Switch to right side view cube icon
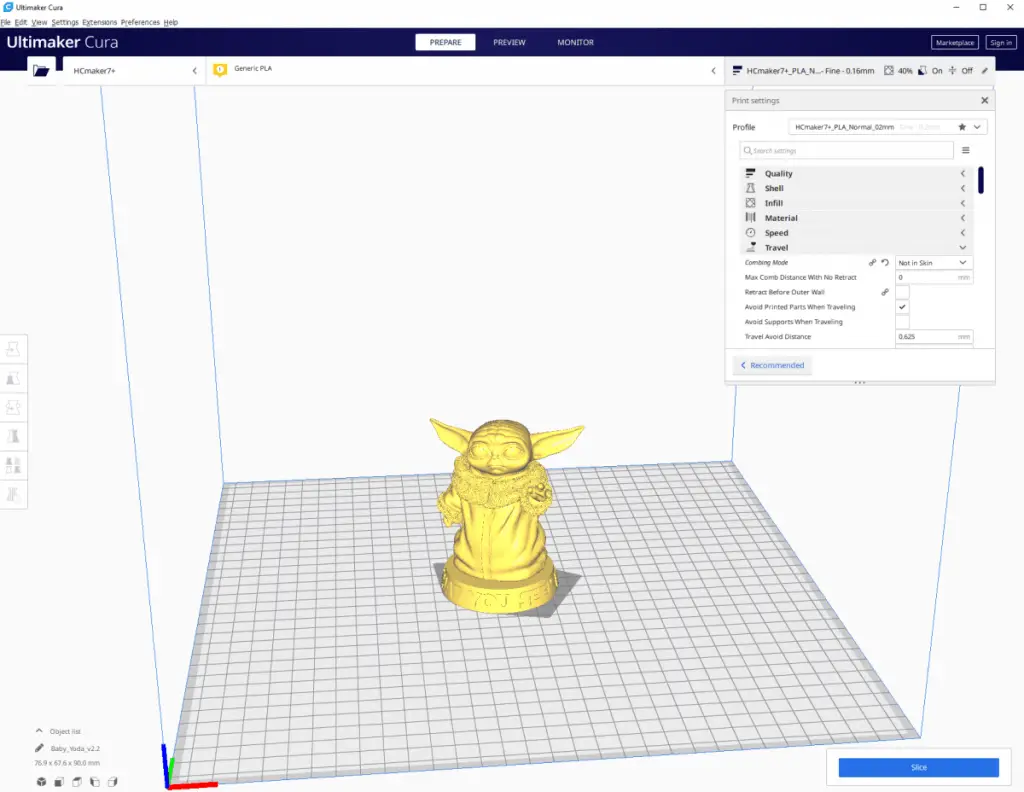 click(x=112, y=782)
